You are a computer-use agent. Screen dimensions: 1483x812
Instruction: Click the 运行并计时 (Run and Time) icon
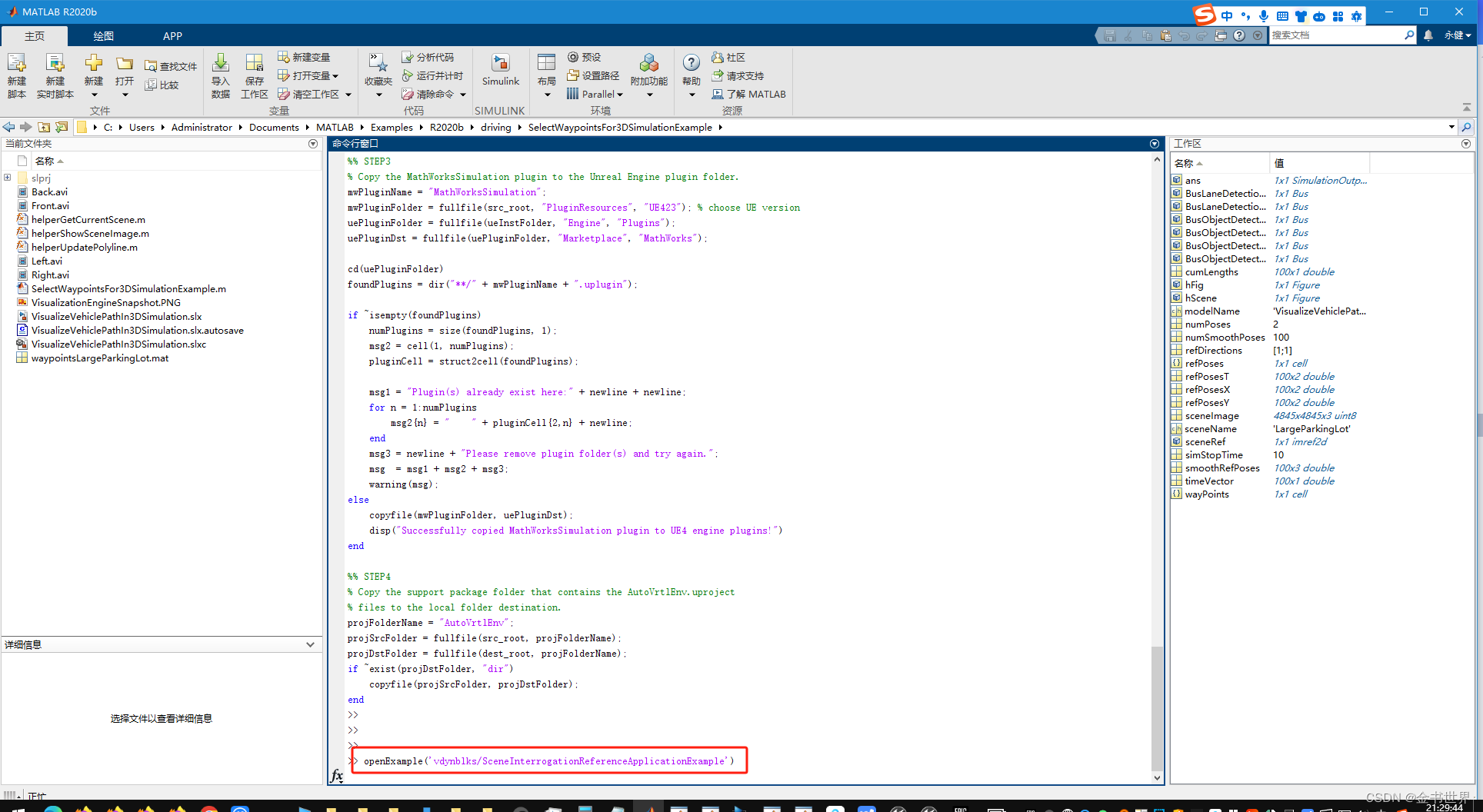432,75
